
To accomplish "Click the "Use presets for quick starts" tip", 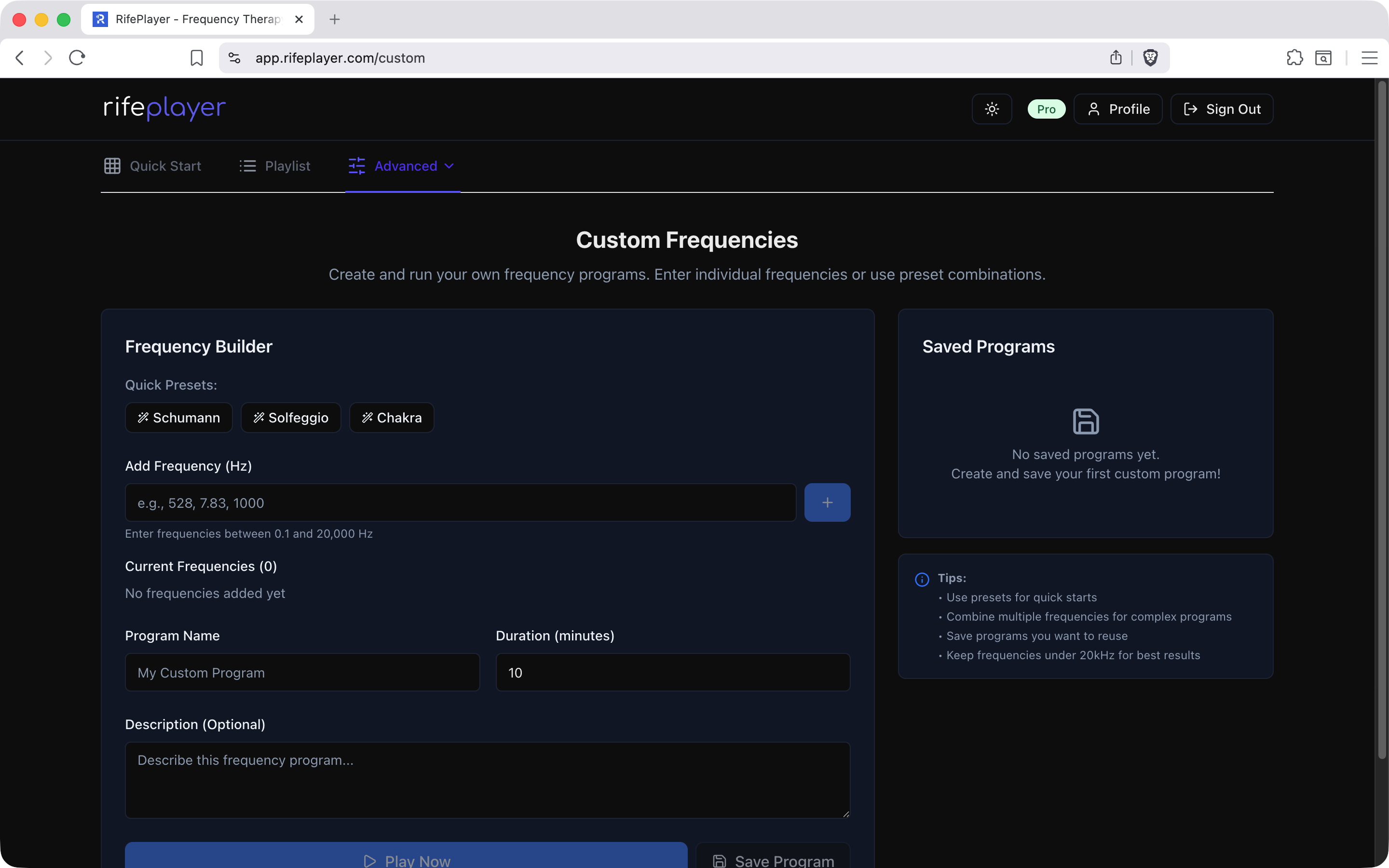I will (1021, 597).
